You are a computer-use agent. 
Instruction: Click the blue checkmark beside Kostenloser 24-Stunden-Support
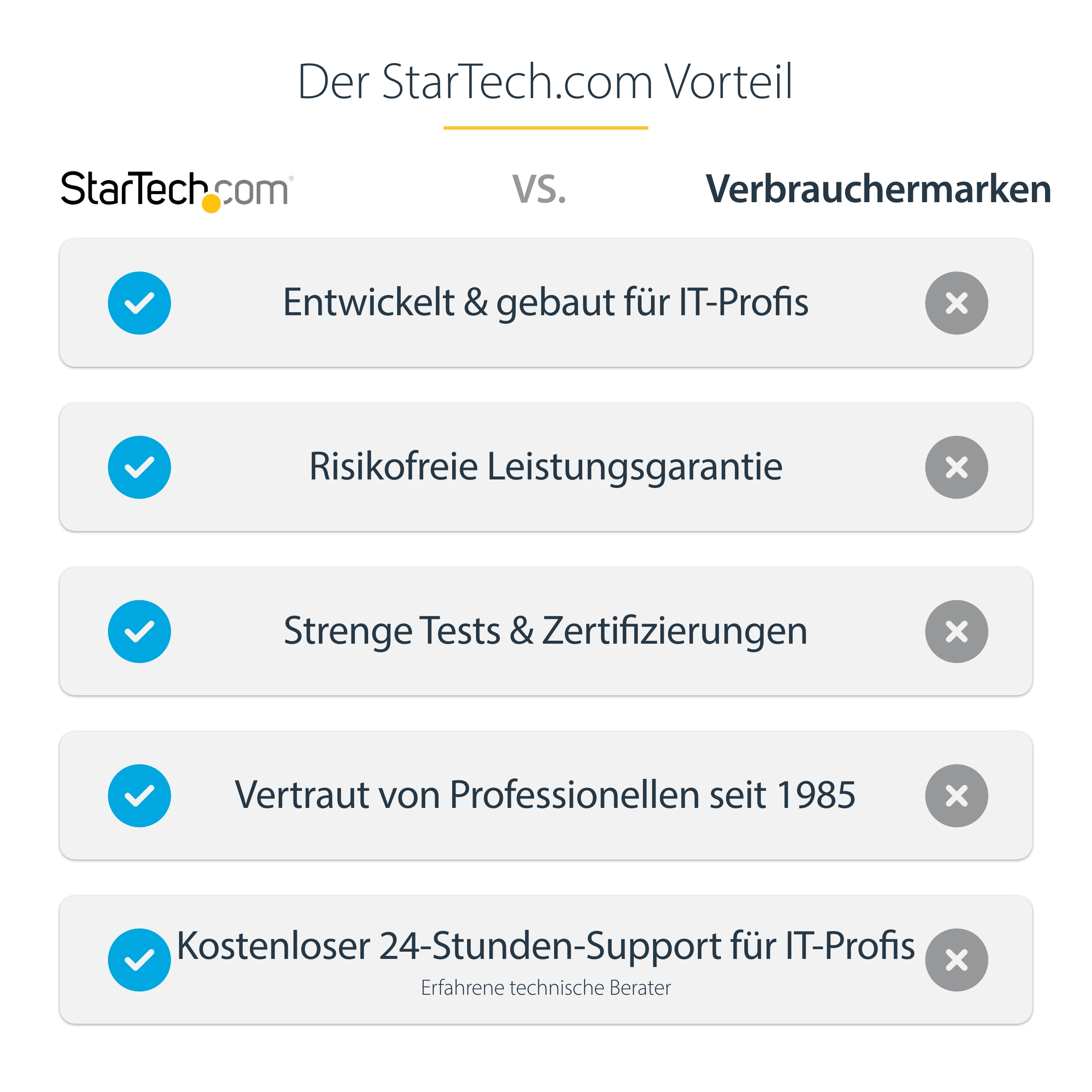[139, 960]
